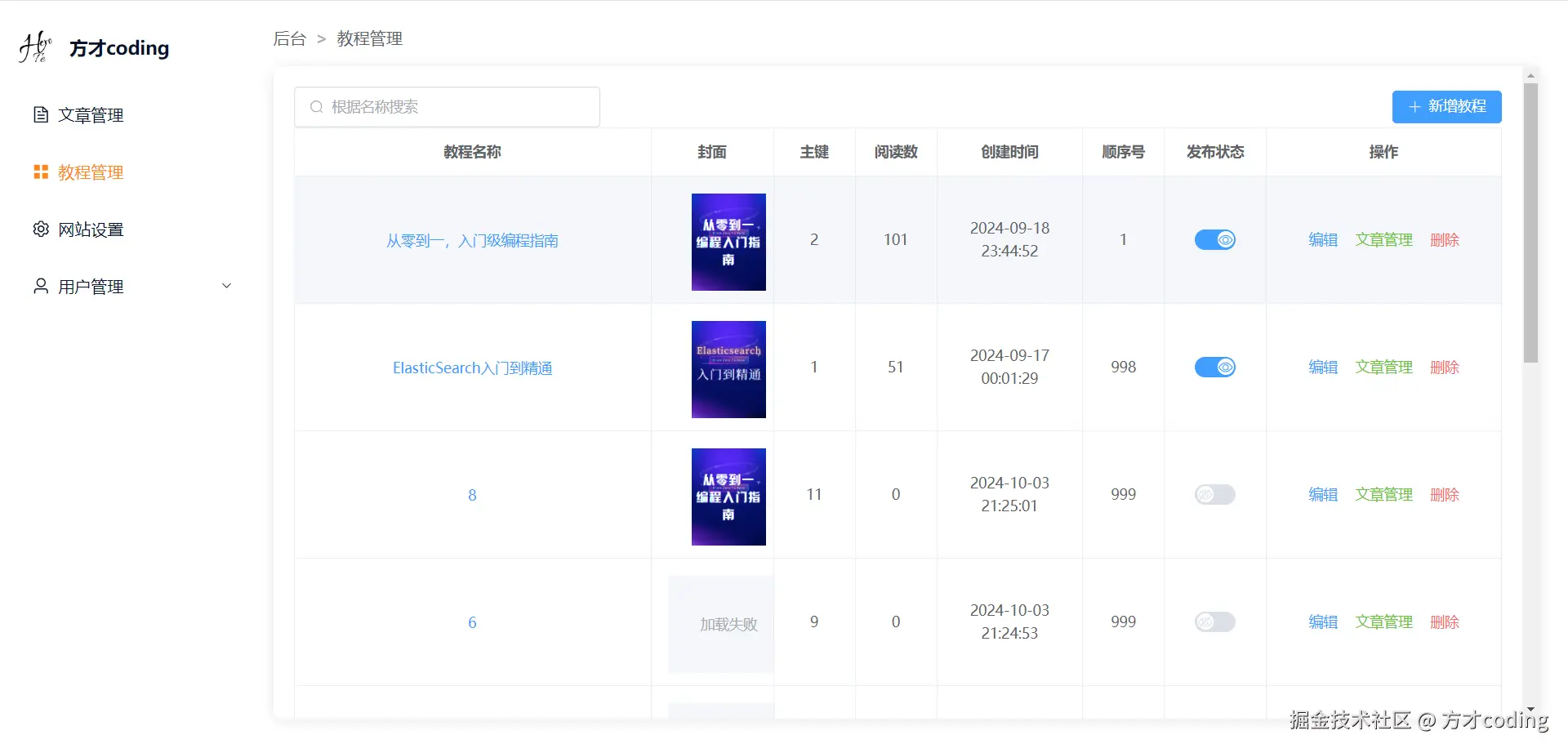Click read count 51
This screenshot has width=1568, height=753.
coord(896,368)
